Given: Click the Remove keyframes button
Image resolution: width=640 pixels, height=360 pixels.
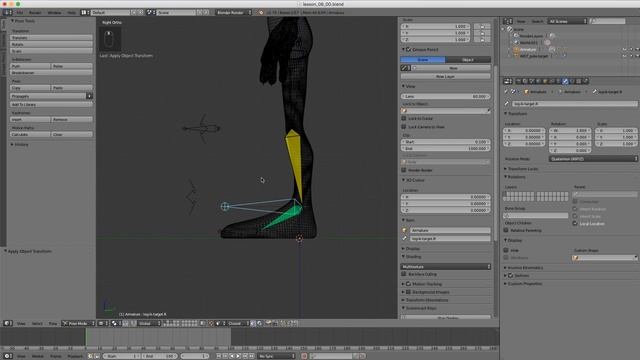Looking at the screenshot, I should (x=72, y=120).
